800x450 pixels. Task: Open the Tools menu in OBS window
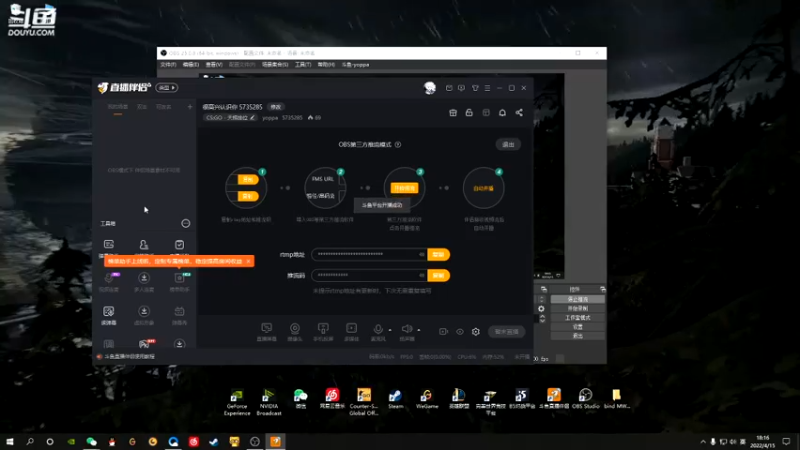[x=303, y=65]
